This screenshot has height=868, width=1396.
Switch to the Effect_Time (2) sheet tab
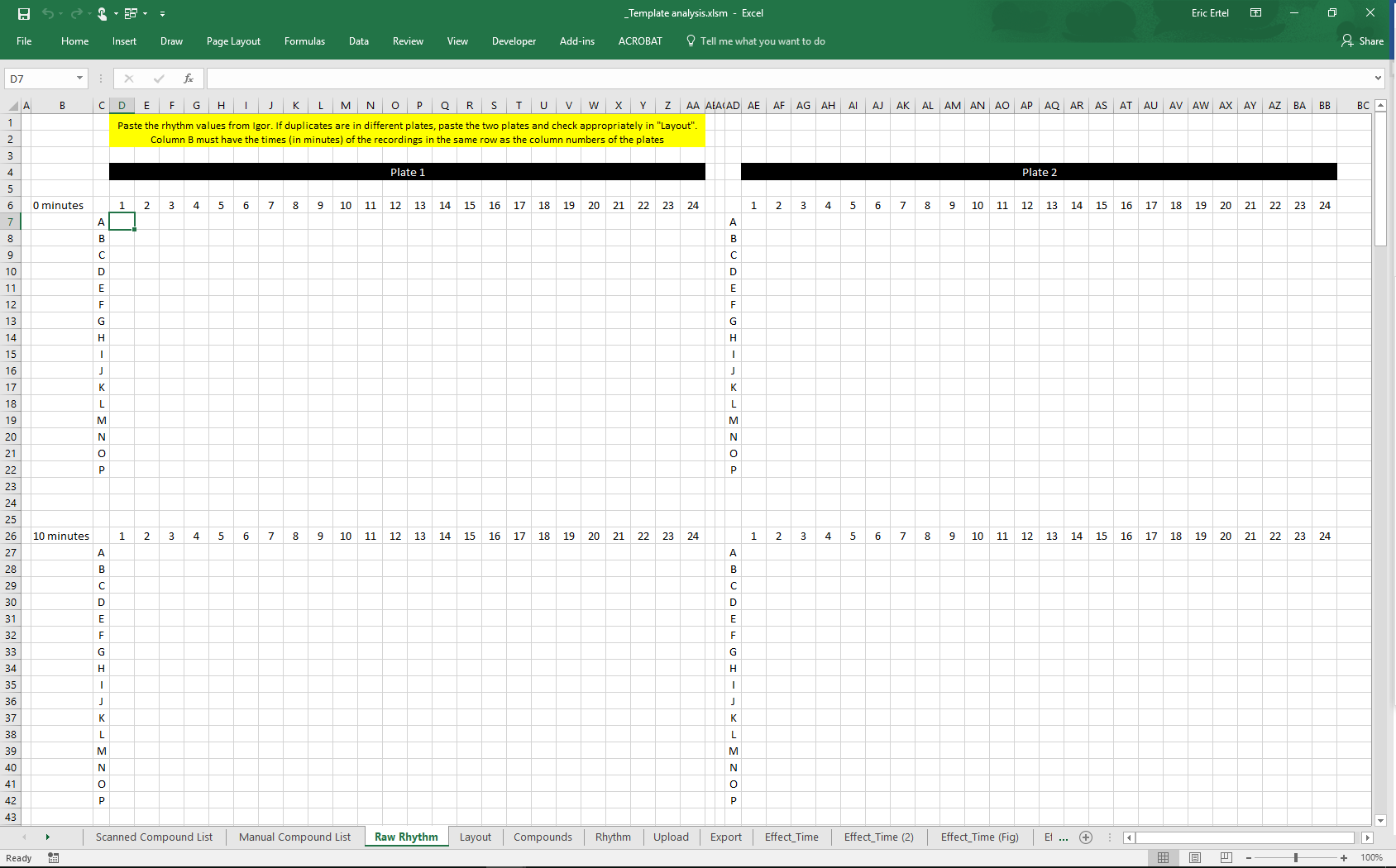pyautogui.click(x=878, y=837)
